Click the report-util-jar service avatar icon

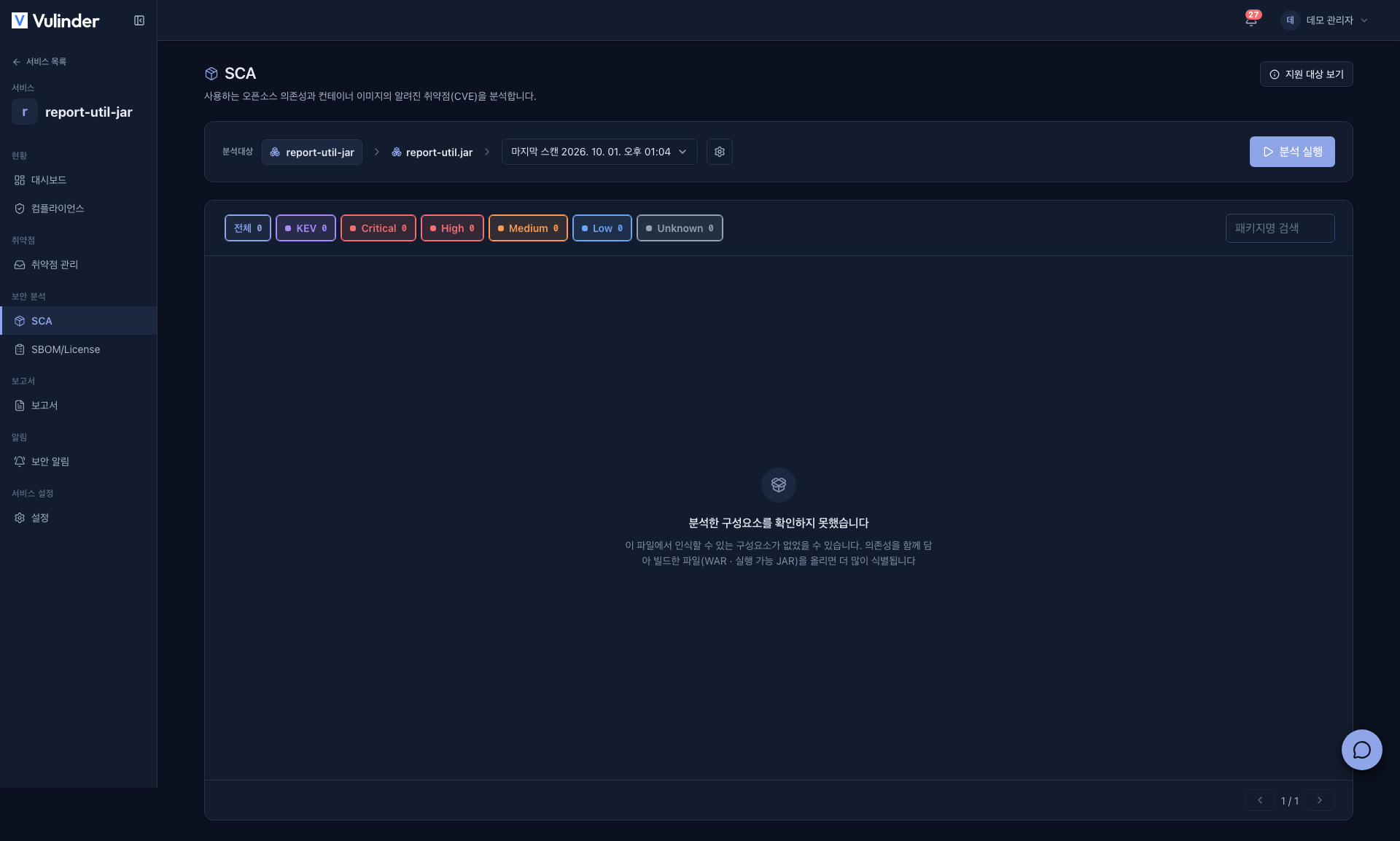[25, 112]
